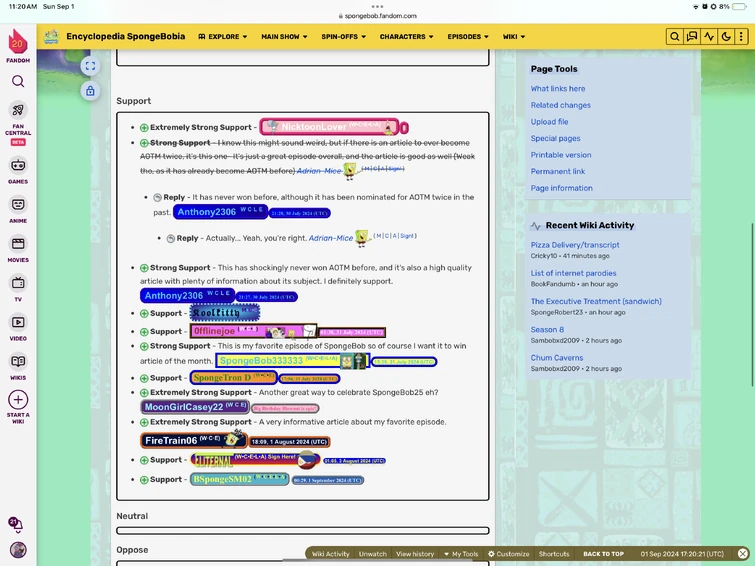The width and height of the screenshot is (755, 566).
Task: Open View history in bottom toolbar
Action: 415,554
